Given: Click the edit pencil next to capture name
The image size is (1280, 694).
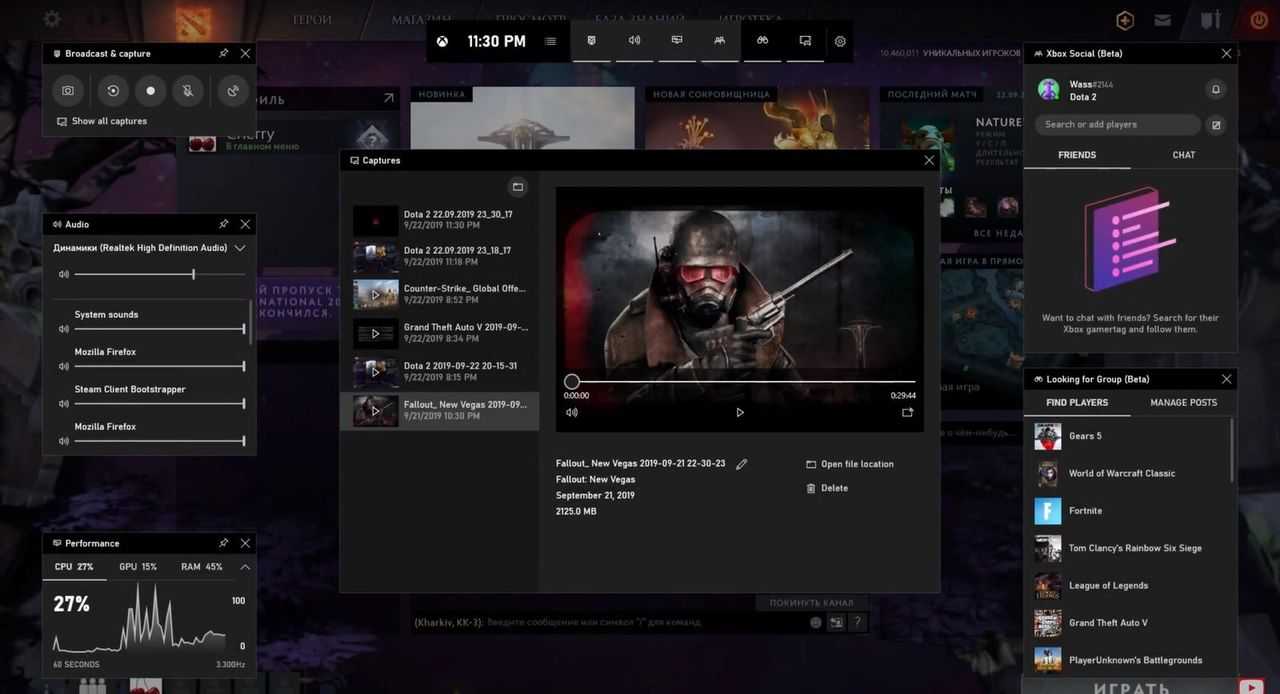Looking at the screenshot, I should [741, 464].
